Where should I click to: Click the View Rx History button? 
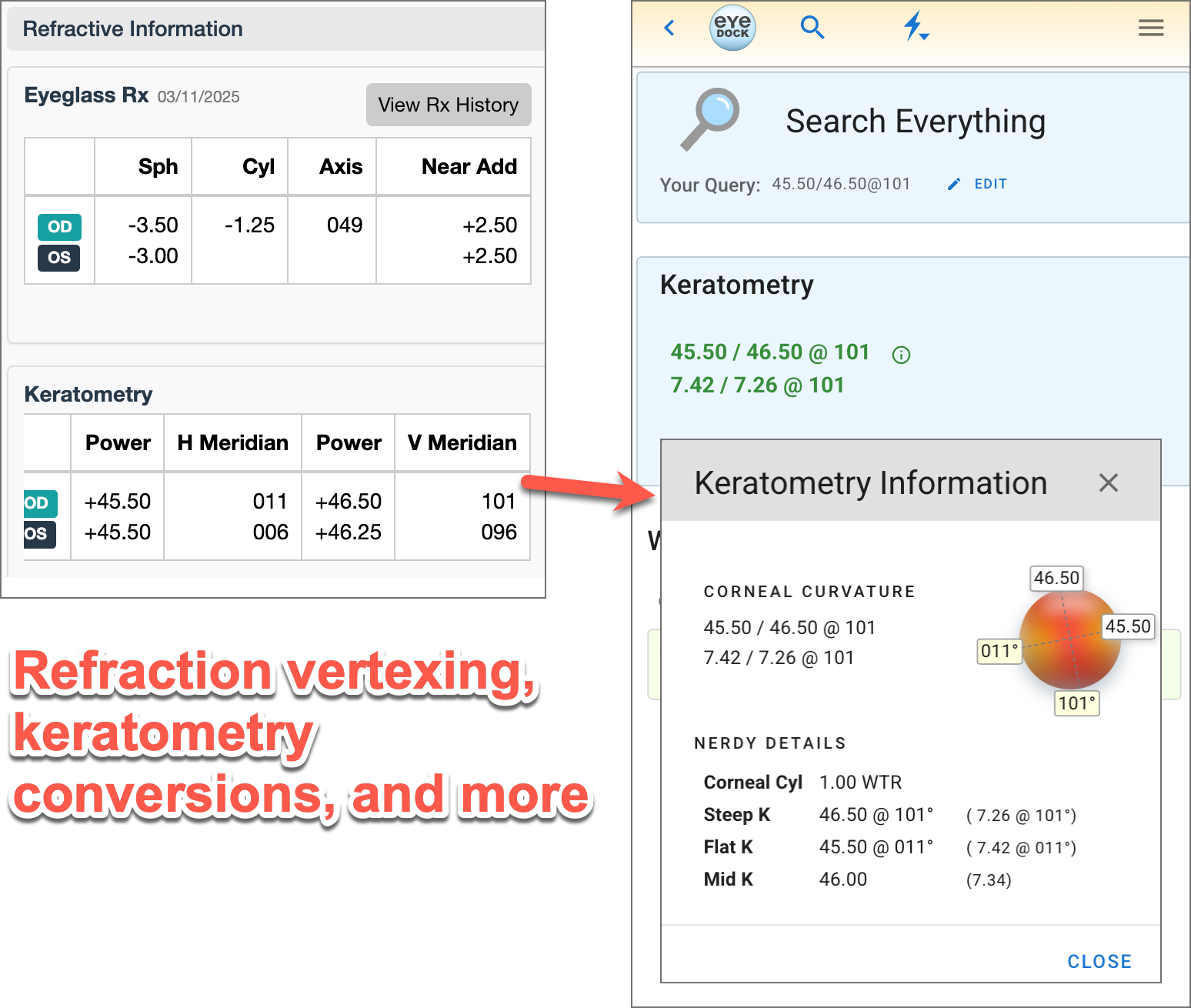coord(449,105)
